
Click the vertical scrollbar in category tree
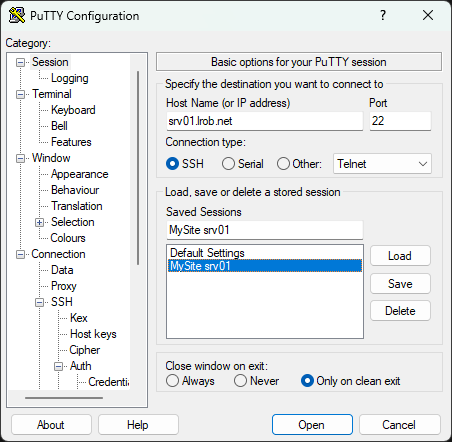click(x=138, y=168)
